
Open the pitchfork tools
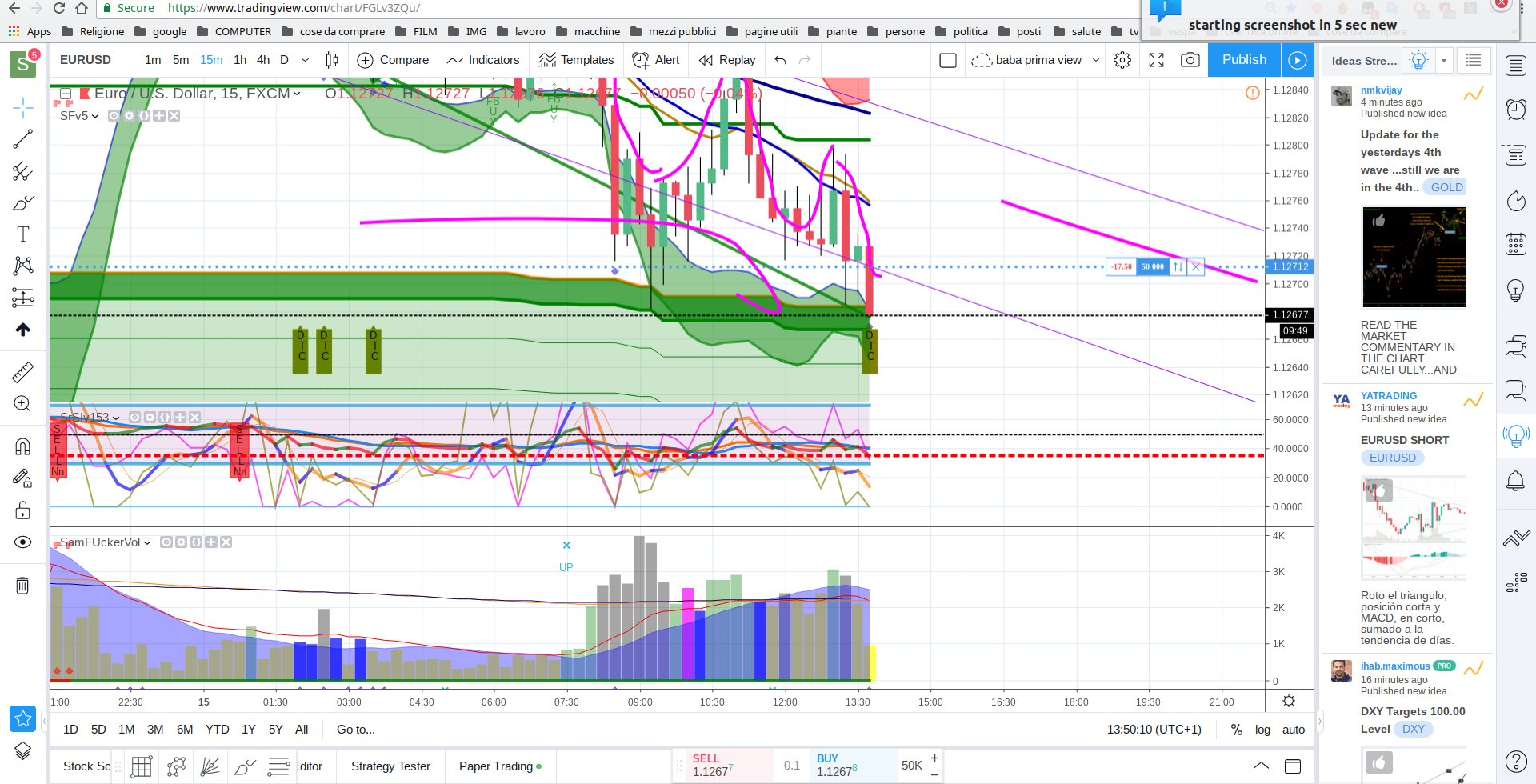coord(22,171)
